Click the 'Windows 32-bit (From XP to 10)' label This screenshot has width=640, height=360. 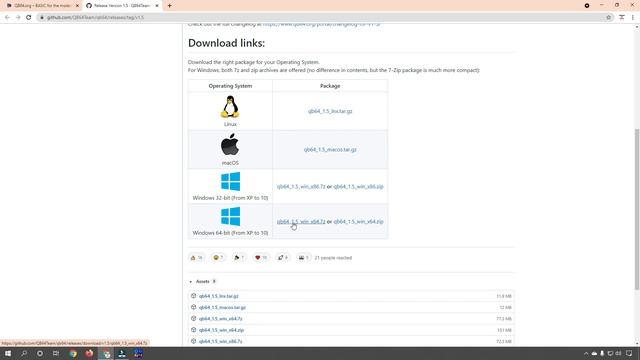click(x=230, y=198)
